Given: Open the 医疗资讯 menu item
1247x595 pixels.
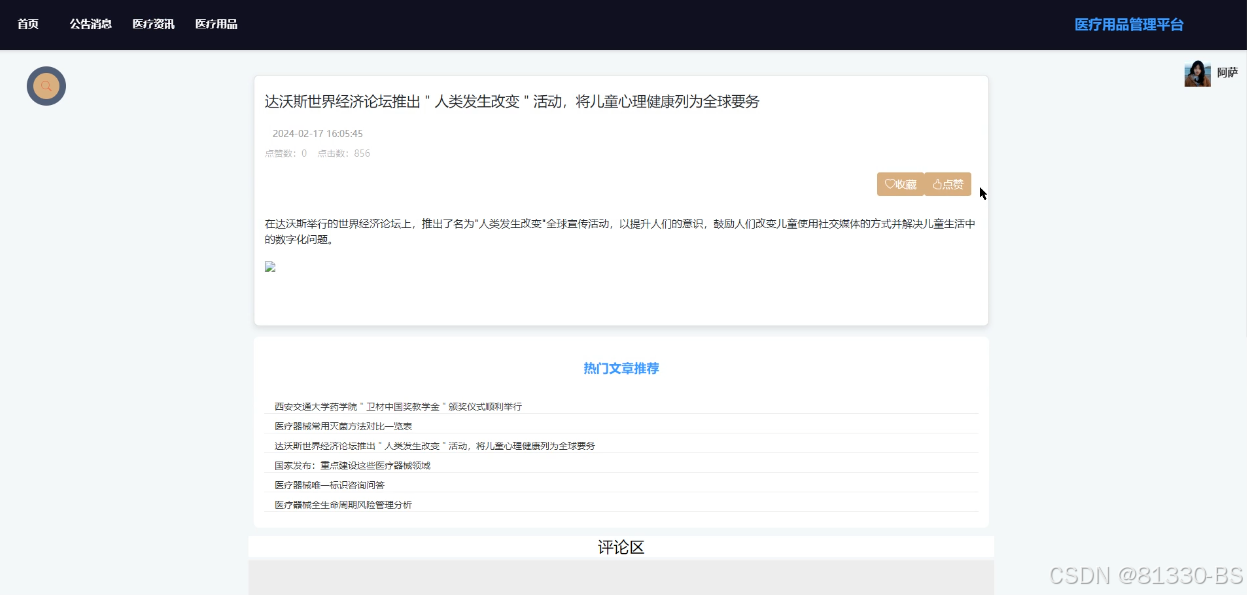Looking at the screenshot, I should point(154,24).
